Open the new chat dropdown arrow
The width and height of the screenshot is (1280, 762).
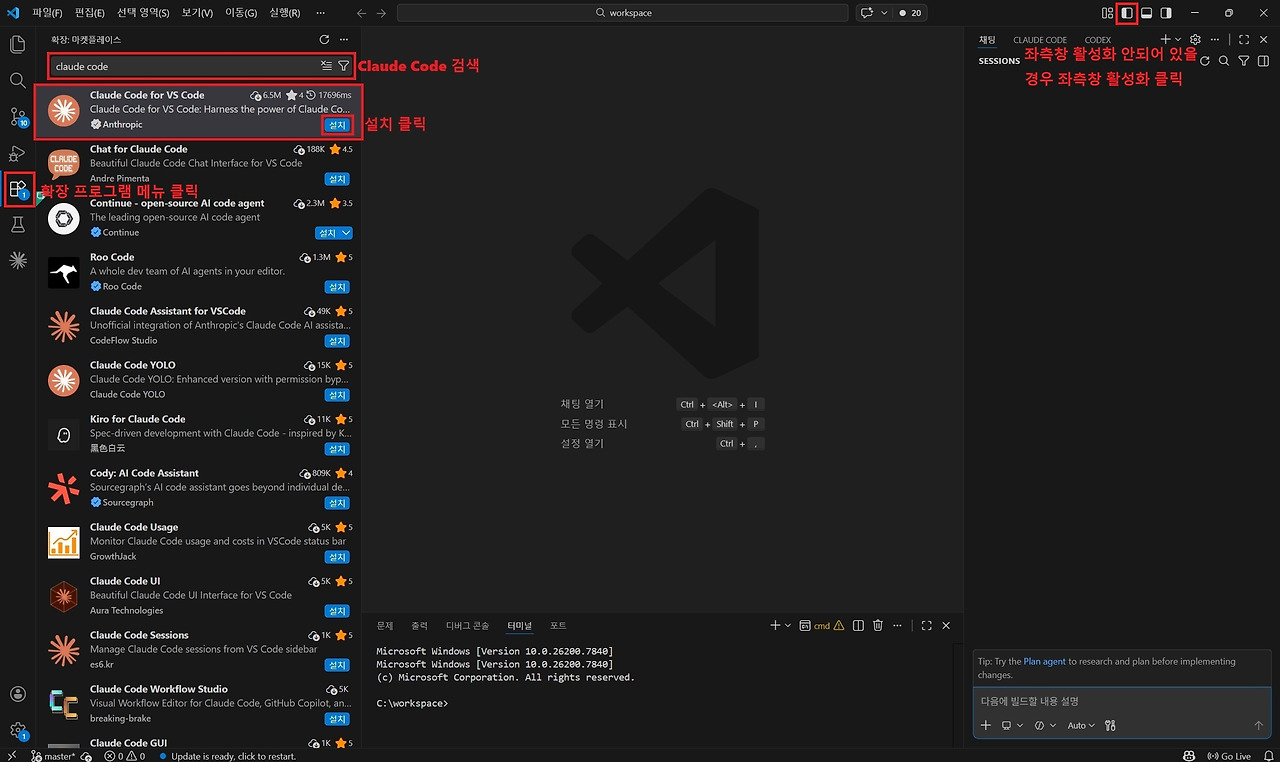[x=1177, y=40]
